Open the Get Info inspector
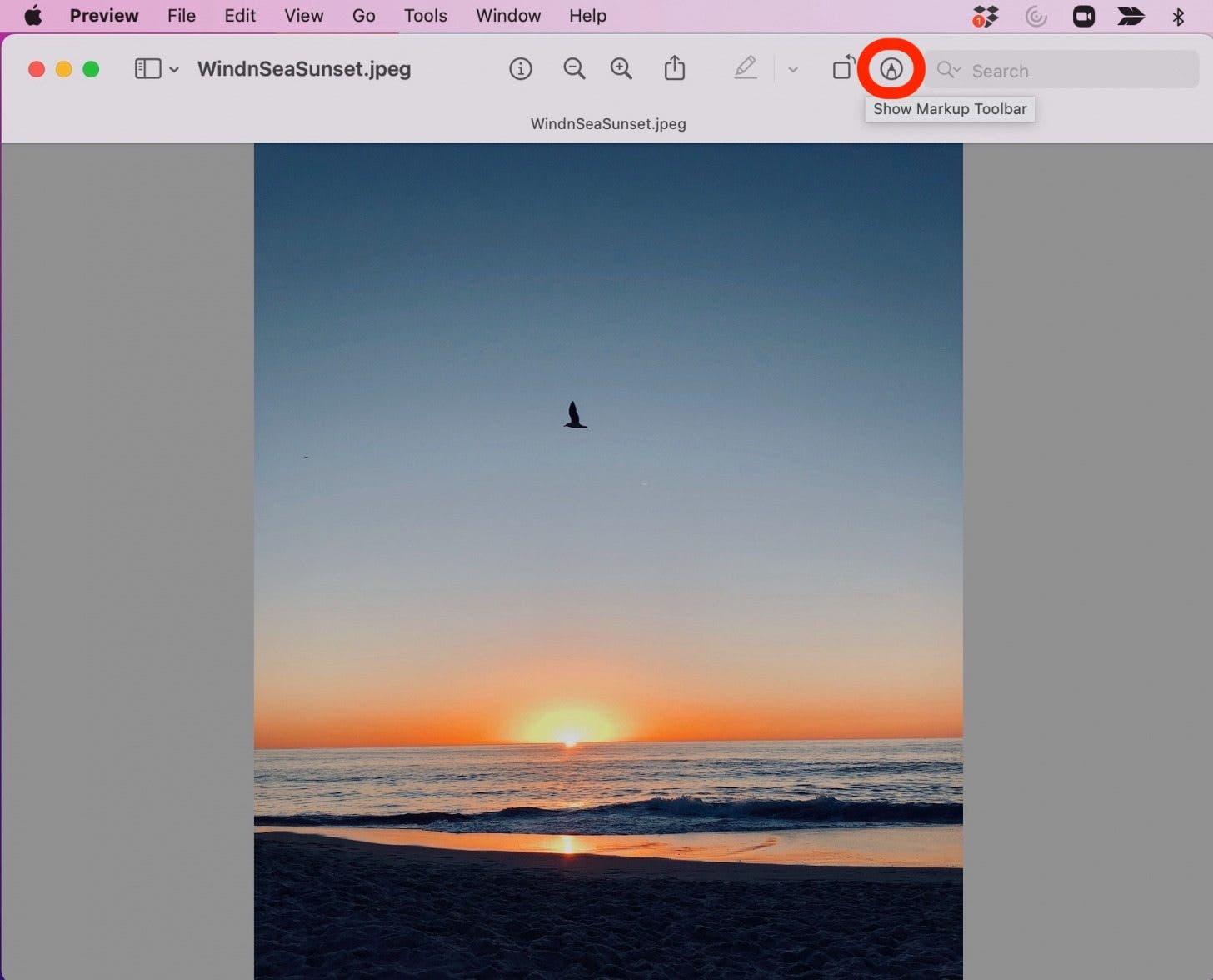Viewport: 1213px width, 980px height. click(x=520, y=69)
